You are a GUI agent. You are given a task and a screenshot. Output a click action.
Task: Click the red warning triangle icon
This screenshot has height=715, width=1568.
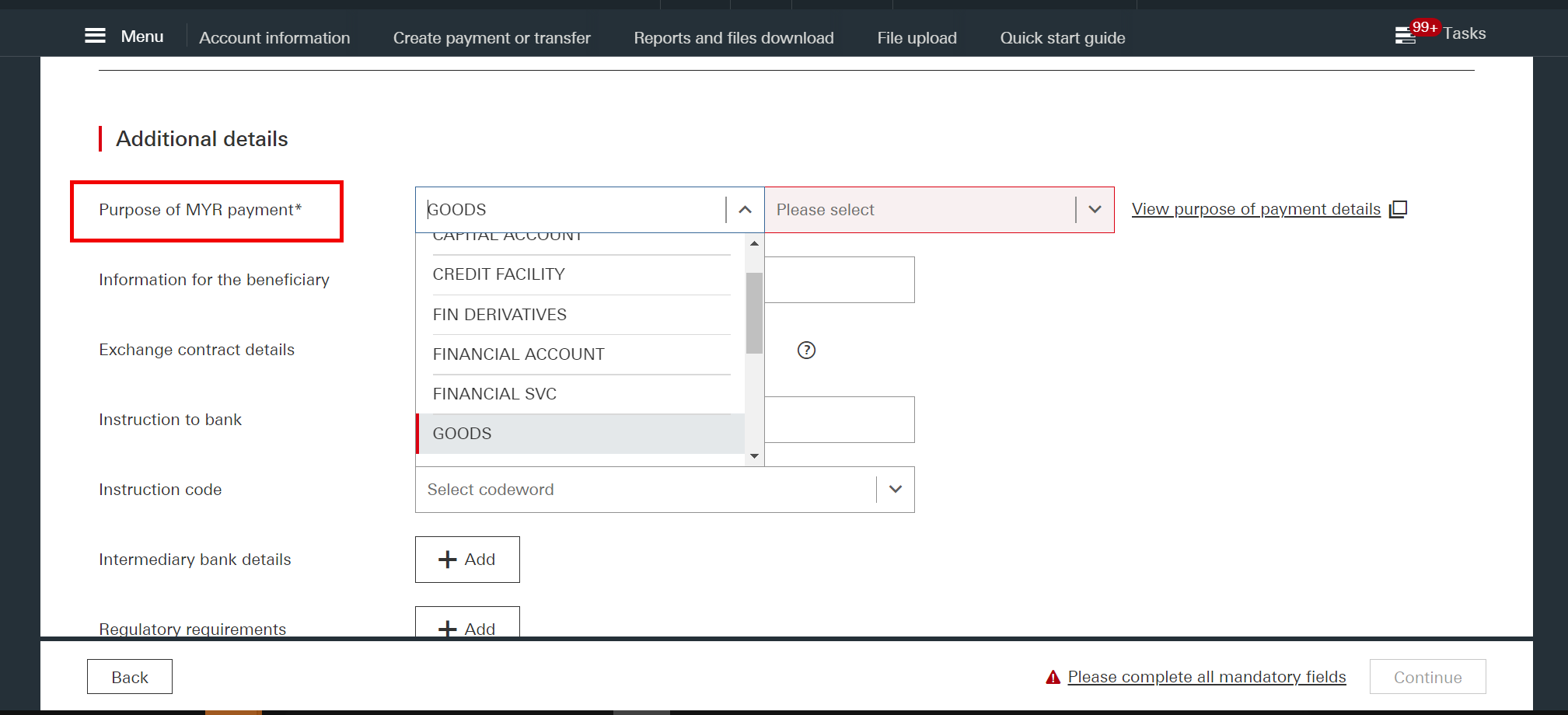(x=1053, y=677)
